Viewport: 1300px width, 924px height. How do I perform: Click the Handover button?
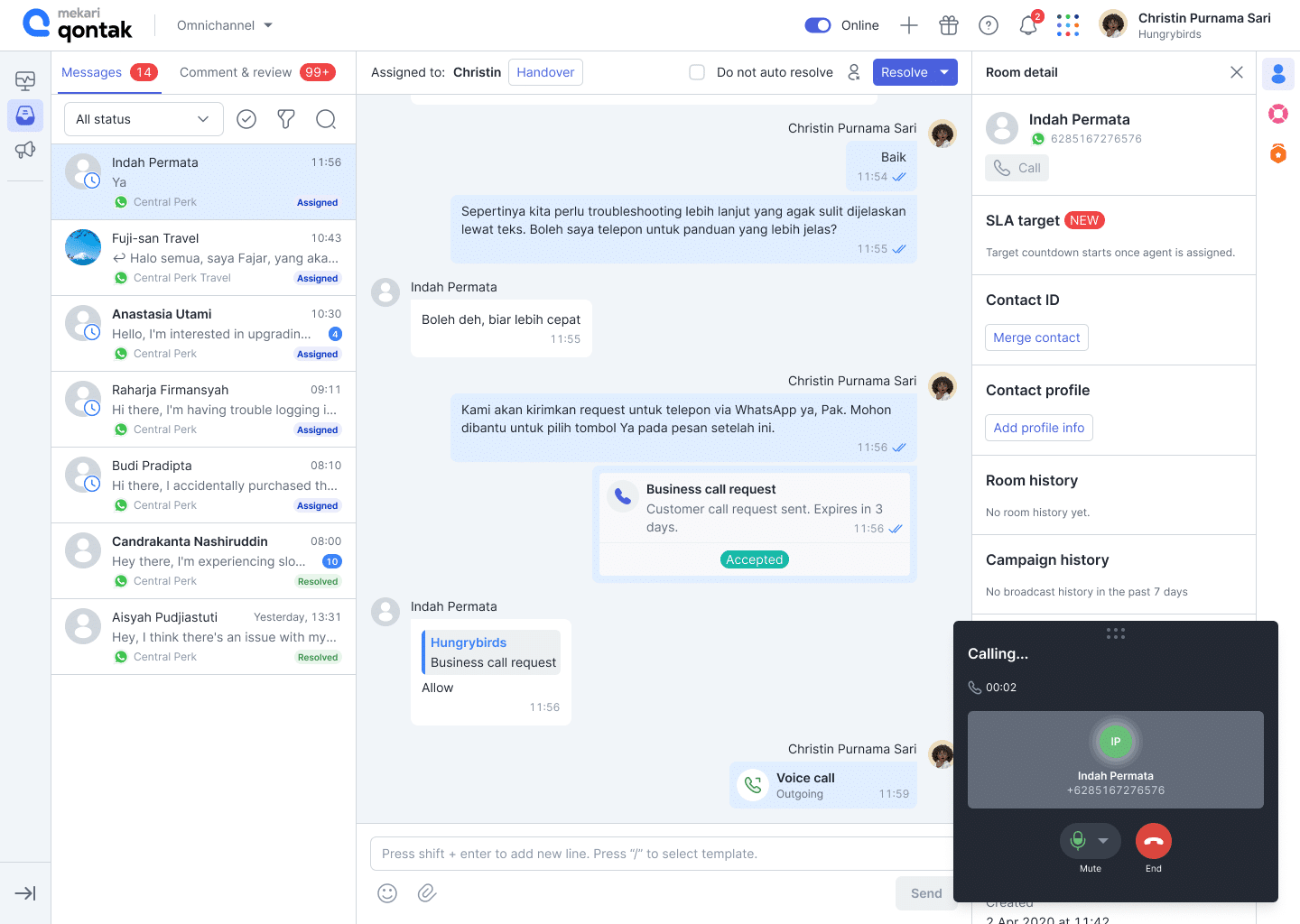[545, 72]
